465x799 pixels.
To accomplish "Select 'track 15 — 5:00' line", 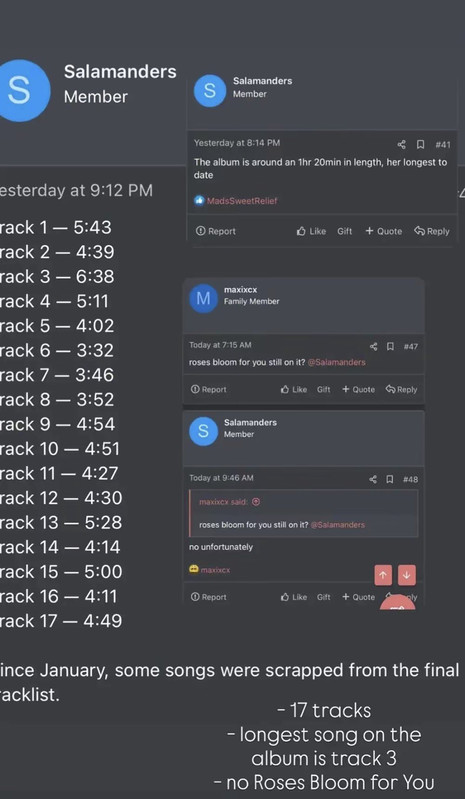I will (61, 572).
